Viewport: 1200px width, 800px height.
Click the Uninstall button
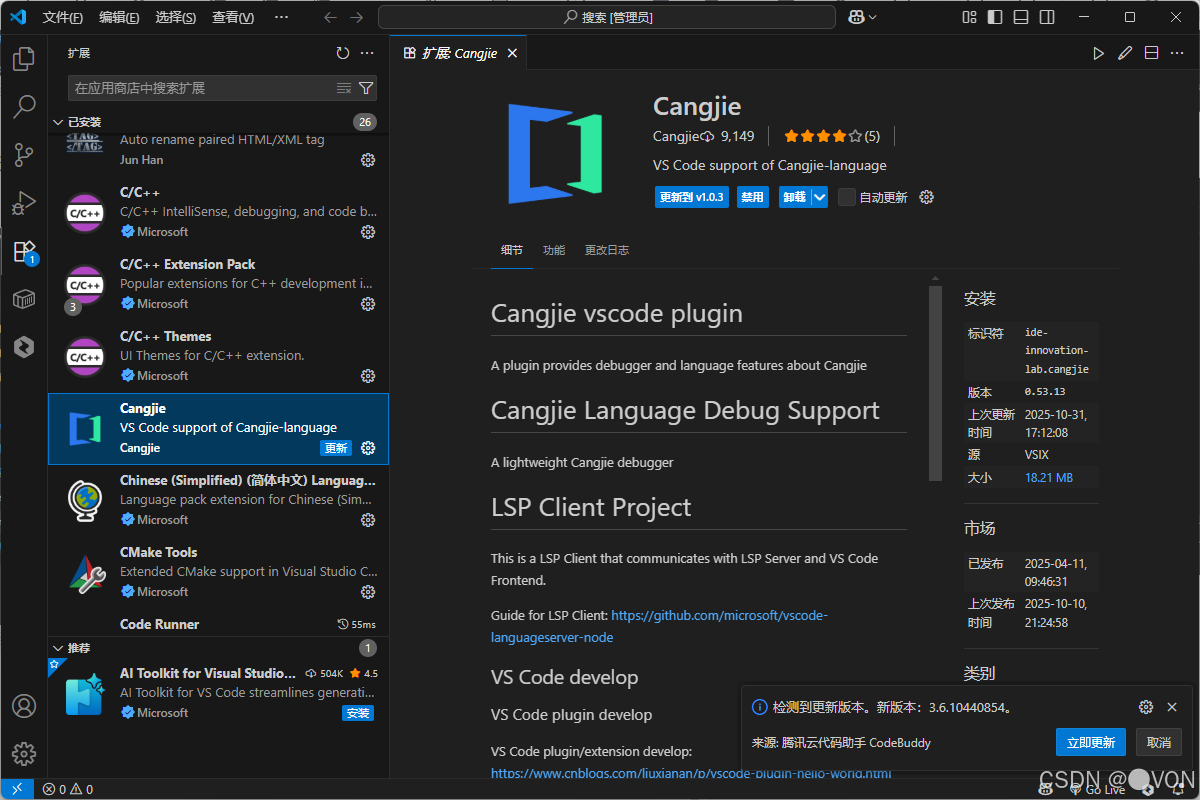pyautogui.click(x=795, y=197)
